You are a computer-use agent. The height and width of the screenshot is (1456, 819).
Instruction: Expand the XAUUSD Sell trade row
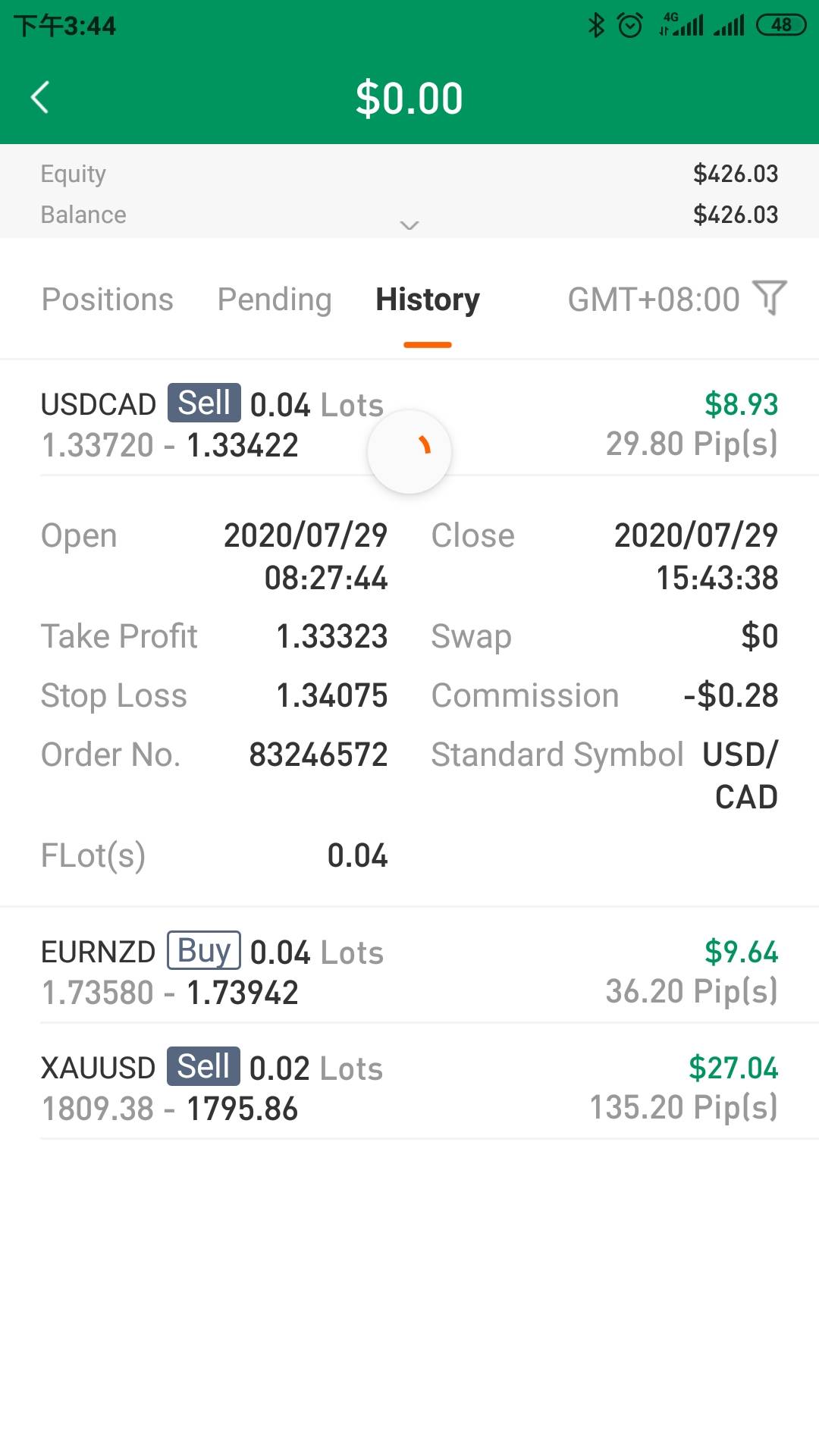(409, 1087)
